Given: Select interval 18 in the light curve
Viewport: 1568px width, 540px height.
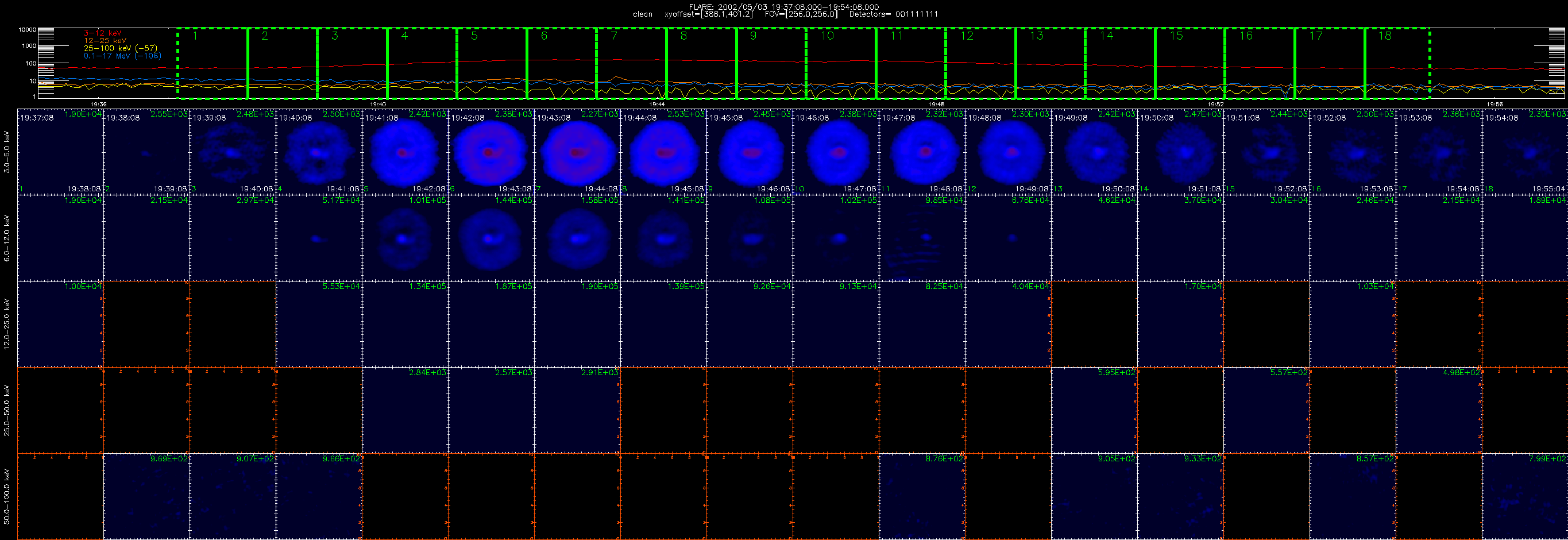Looking at the screenshot, I should click(1397, 63).
